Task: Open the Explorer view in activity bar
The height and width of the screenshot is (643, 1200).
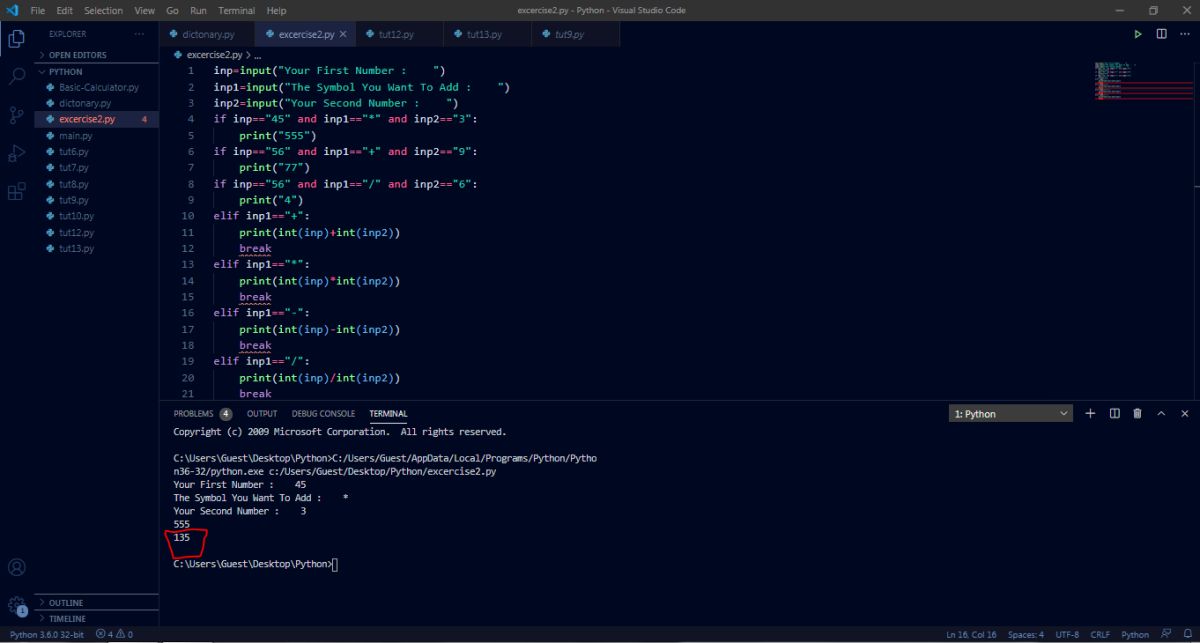Action: tap(16, 39)
